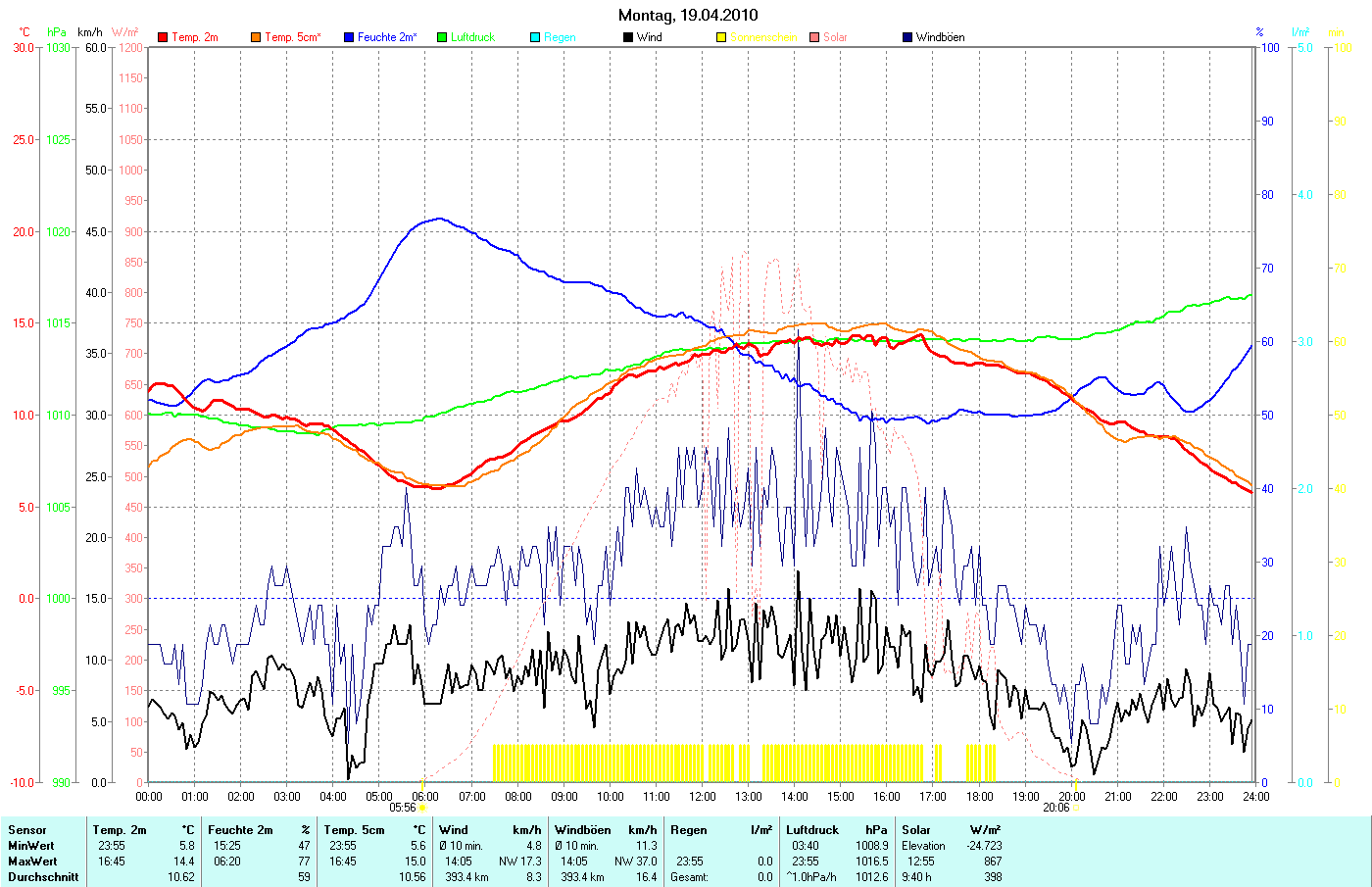Click the sunset marker at 20:06
1372x887 pixels.
point(1076,808)
